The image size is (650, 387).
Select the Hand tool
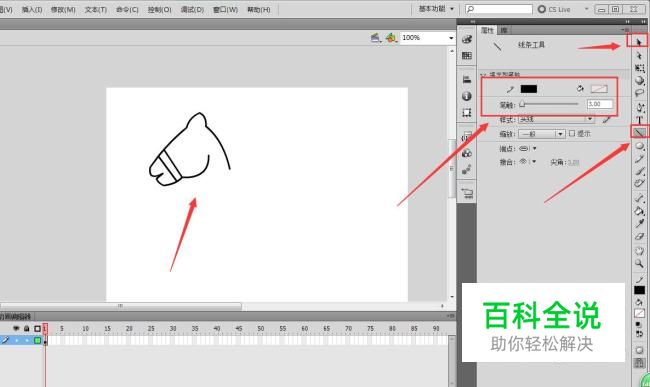tap(640, 251)
